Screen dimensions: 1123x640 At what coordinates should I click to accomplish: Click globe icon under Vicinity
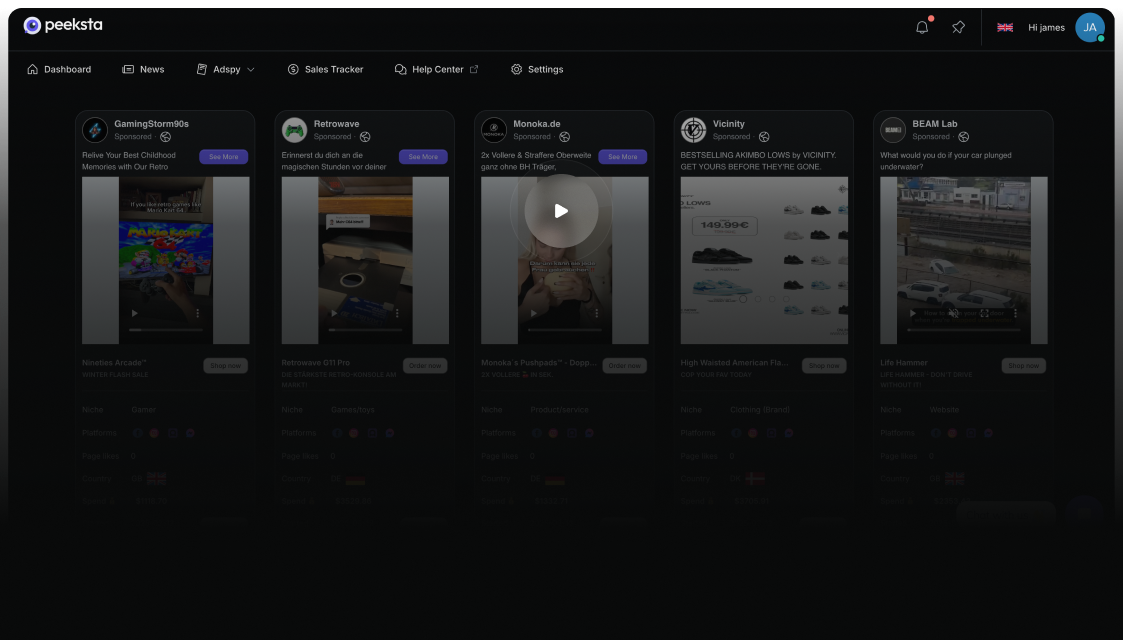click(764, 137)
